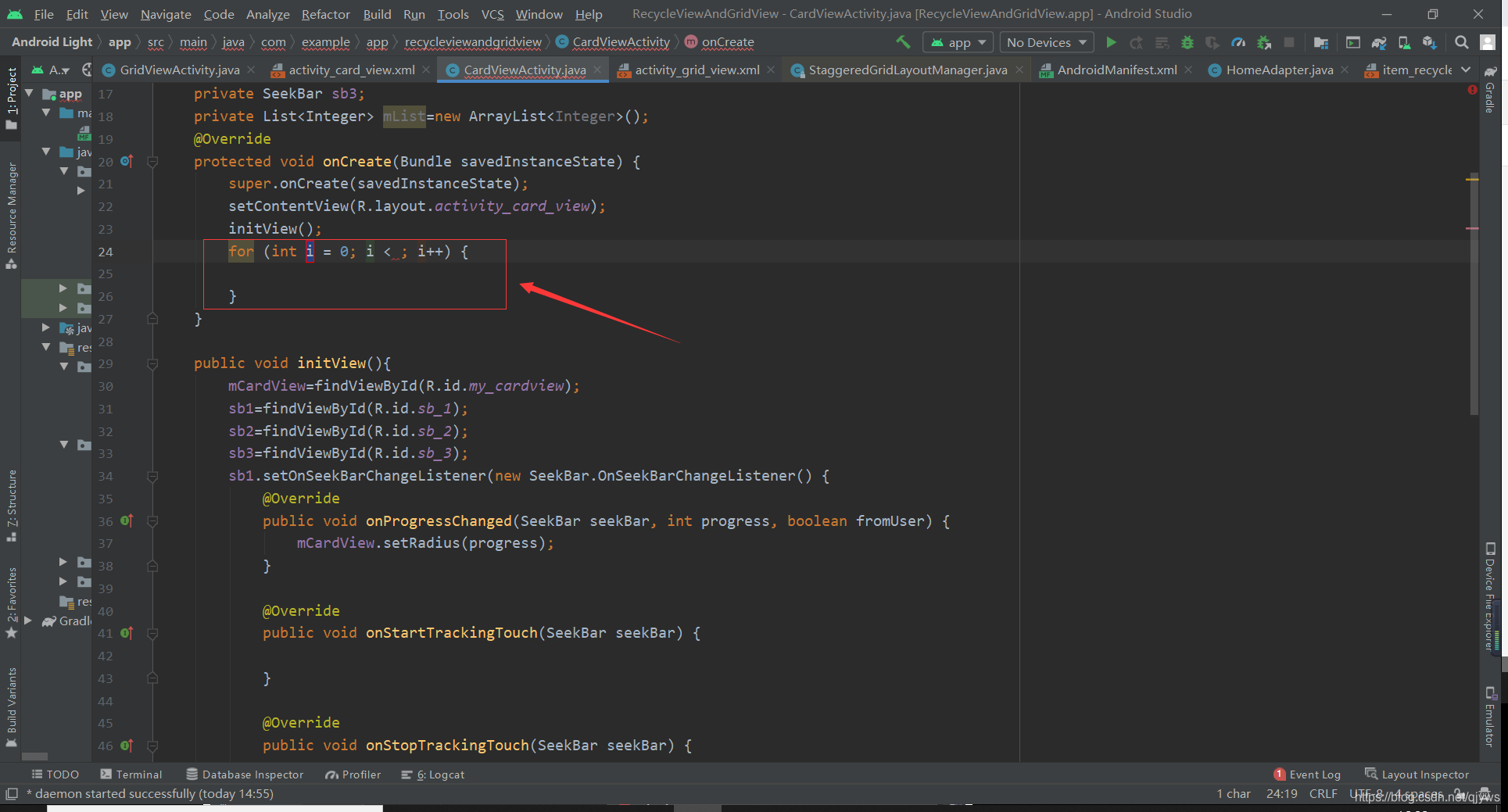Open the Profile app gauge icon
Viewport: 1508px width, 812px height.
coord(1238,42)
